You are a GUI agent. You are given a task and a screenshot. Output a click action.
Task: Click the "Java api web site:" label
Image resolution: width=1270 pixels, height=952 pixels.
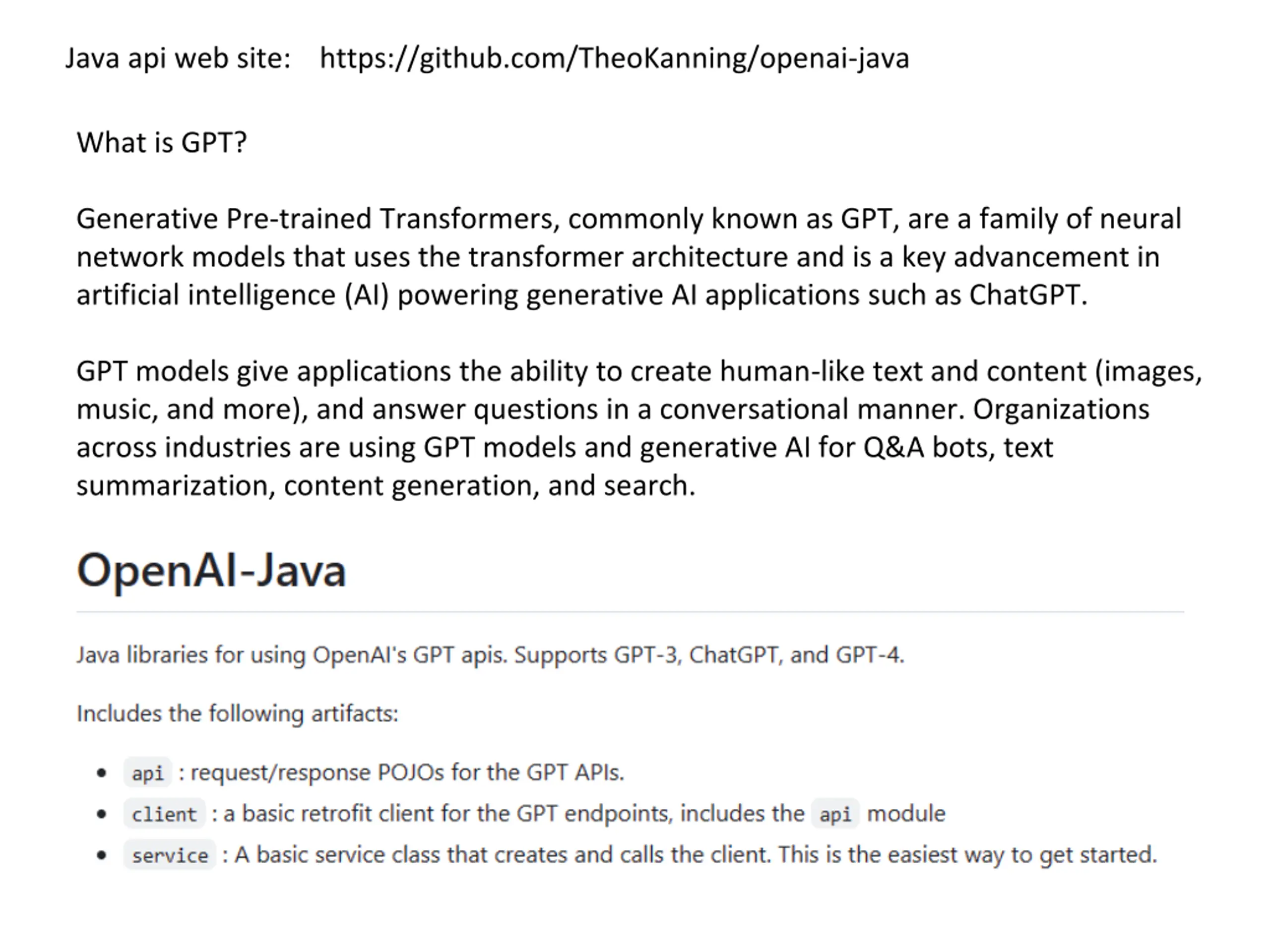178,59
